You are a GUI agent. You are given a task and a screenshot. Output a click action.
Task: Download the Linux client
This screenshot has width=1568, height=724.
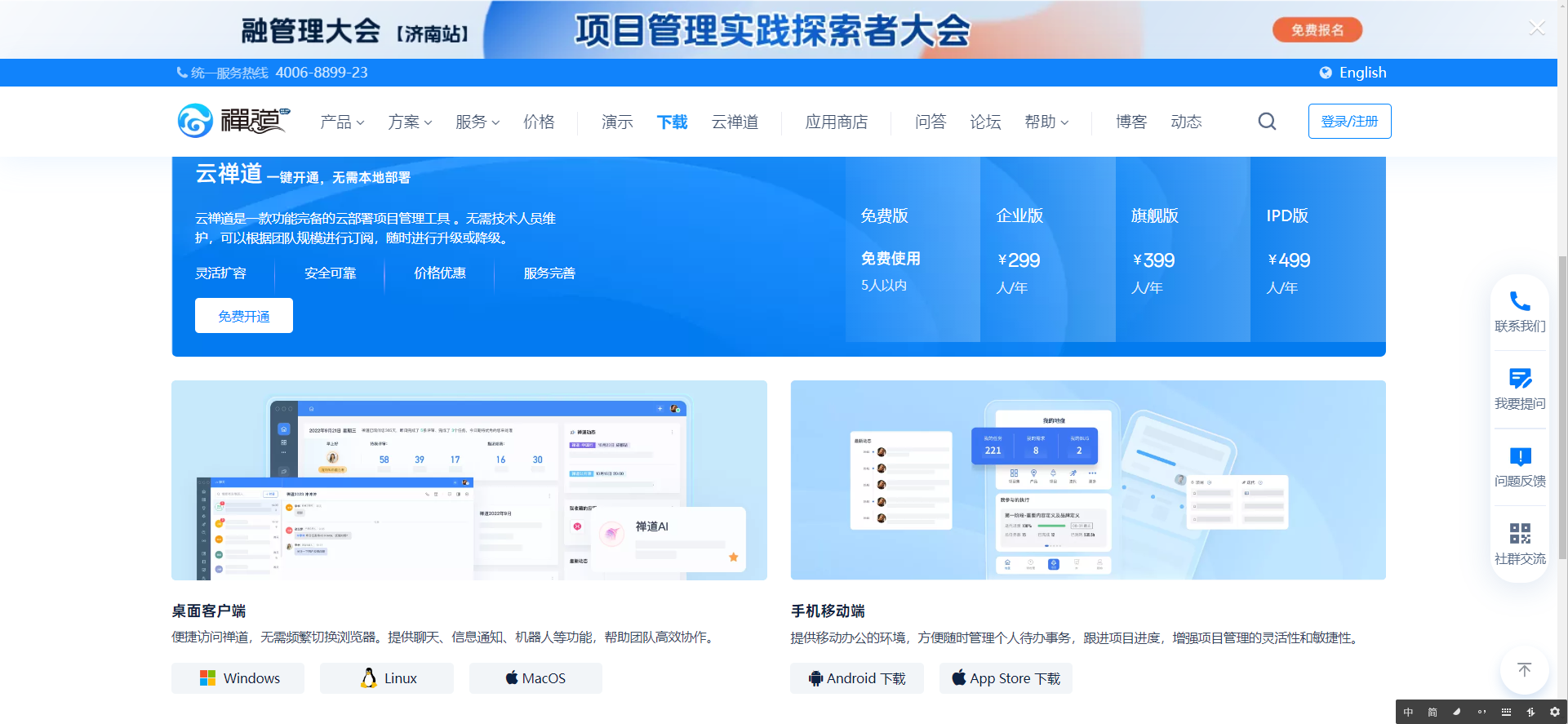click(387, 678)
